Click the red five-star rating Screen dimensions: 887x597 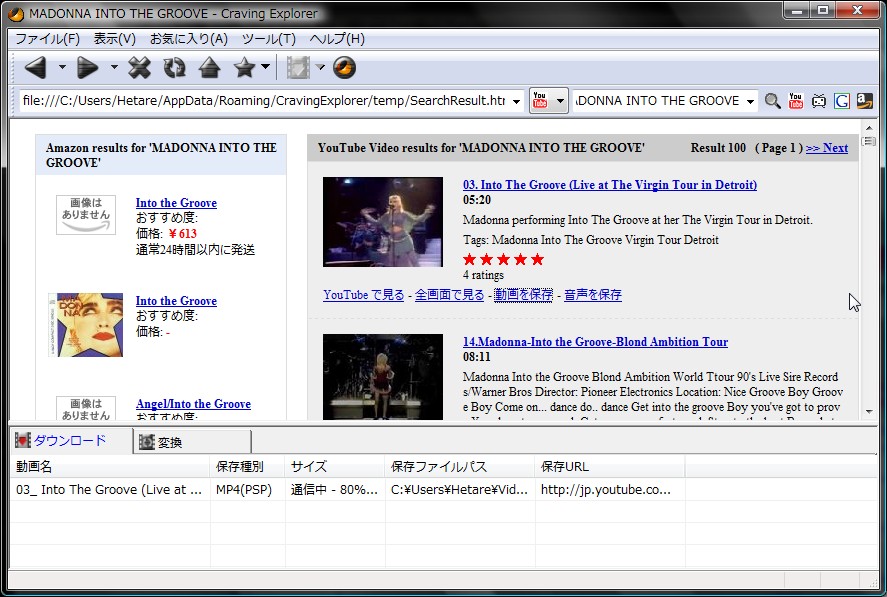tap(503, 259)
